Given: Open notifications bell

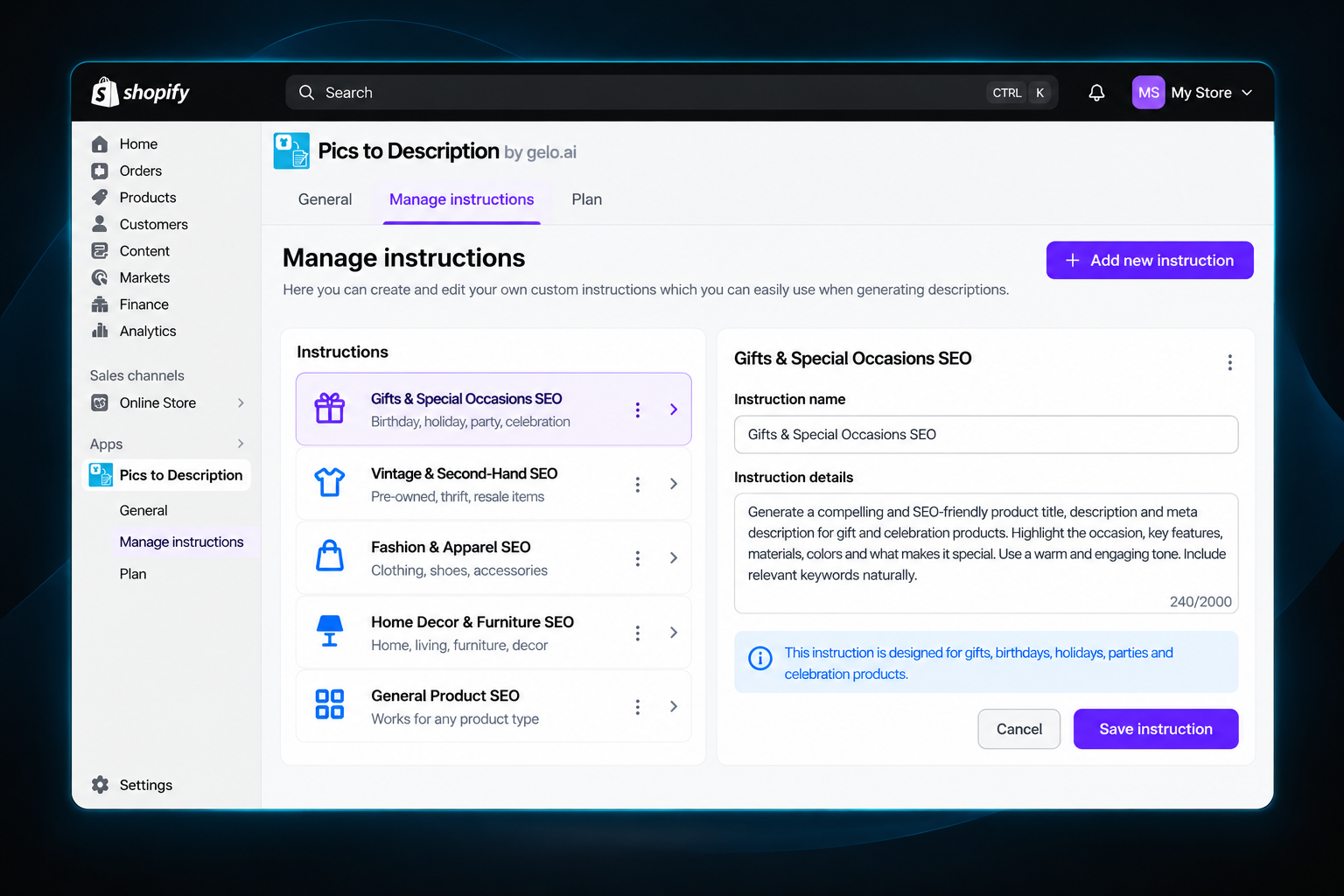Looking at the screenshot, I should tap(1096, 93).
